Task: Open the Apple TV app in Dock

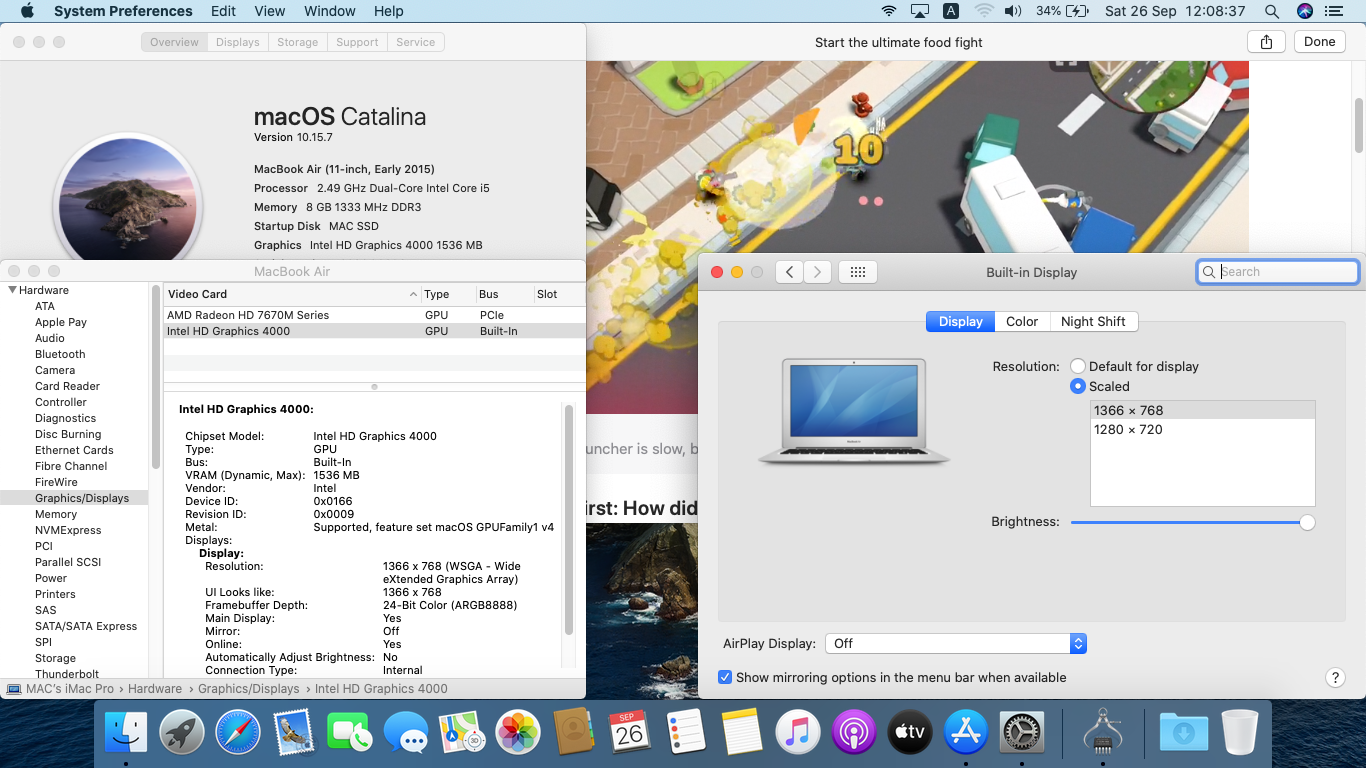Action: (x=910, y=733)
